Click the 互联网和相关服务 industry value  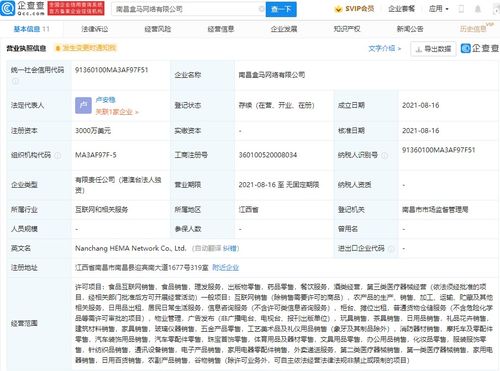pyautogui.click(x=102, y=210)
